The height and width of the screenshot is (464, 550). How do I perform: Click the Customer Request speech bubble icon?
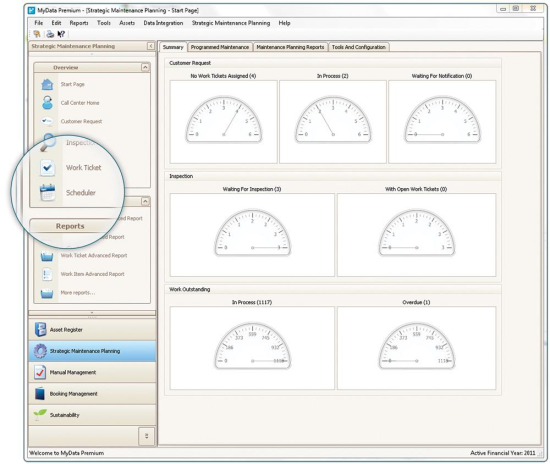(x=46, y=121)
